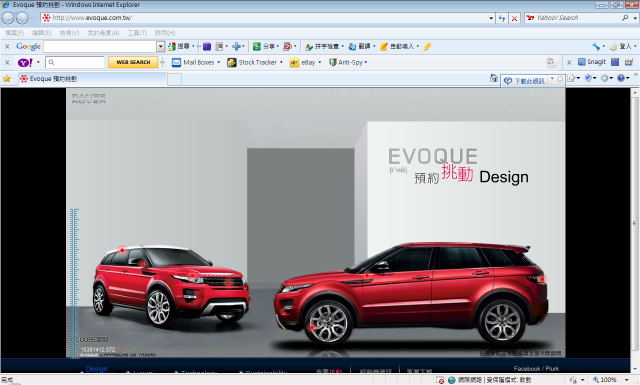Select the Evoque 預約挑動 tab
Image resolution: width=640 pixels, height=385 pixels.
[92, 79]
